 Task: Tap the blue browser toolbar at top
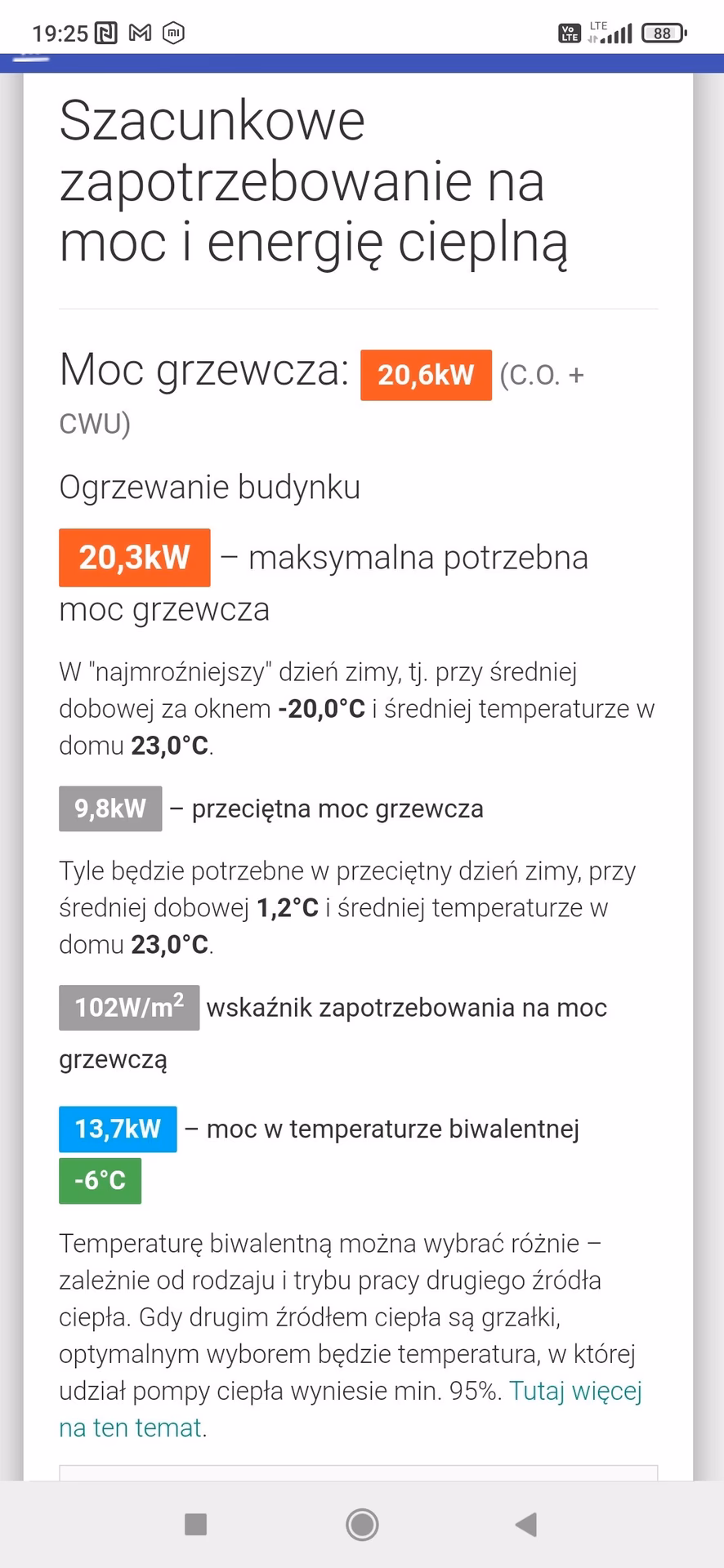(x=362, y=59)
